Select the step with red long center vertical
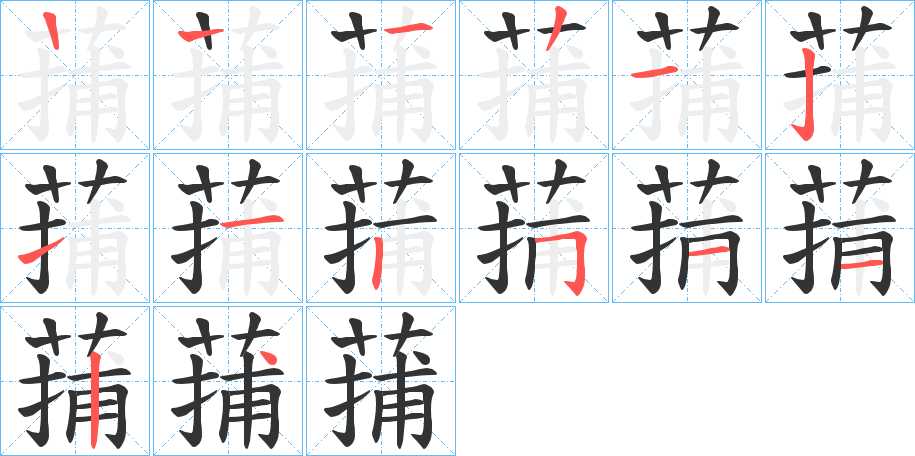This screenshot has height=456, width=915. pyautogui.click(x=75, y=381)
